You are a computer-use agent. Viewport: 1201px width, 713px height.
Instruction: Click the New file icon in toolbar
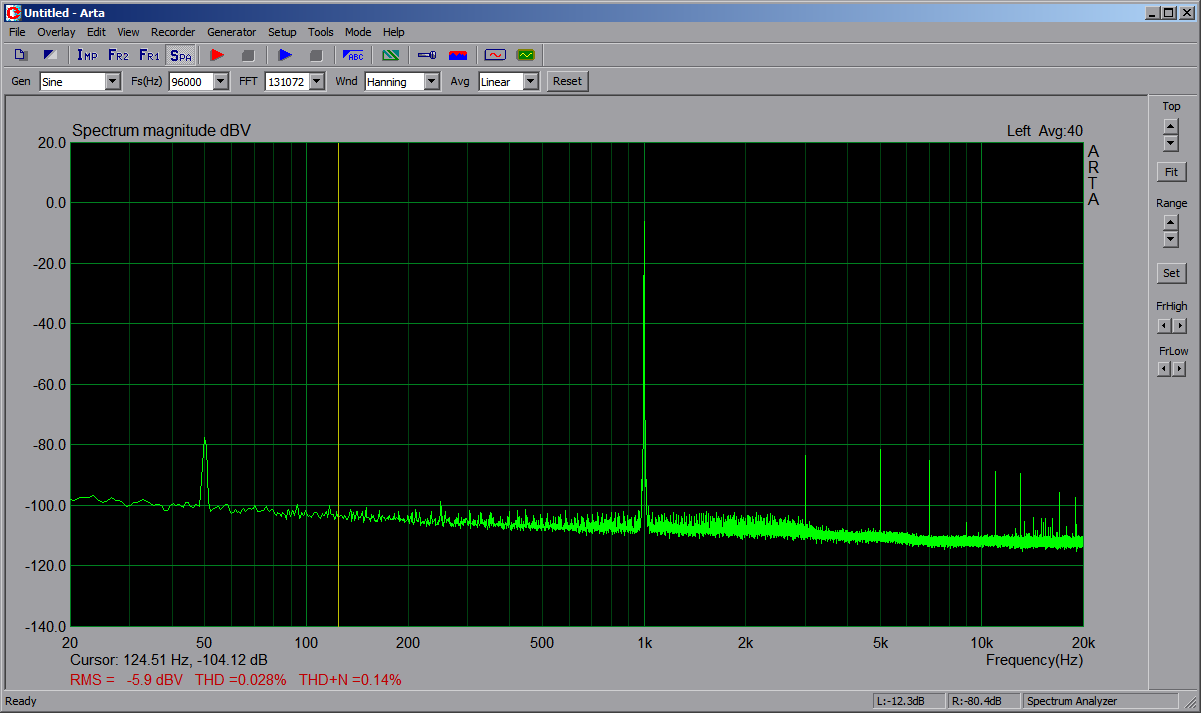20,55
